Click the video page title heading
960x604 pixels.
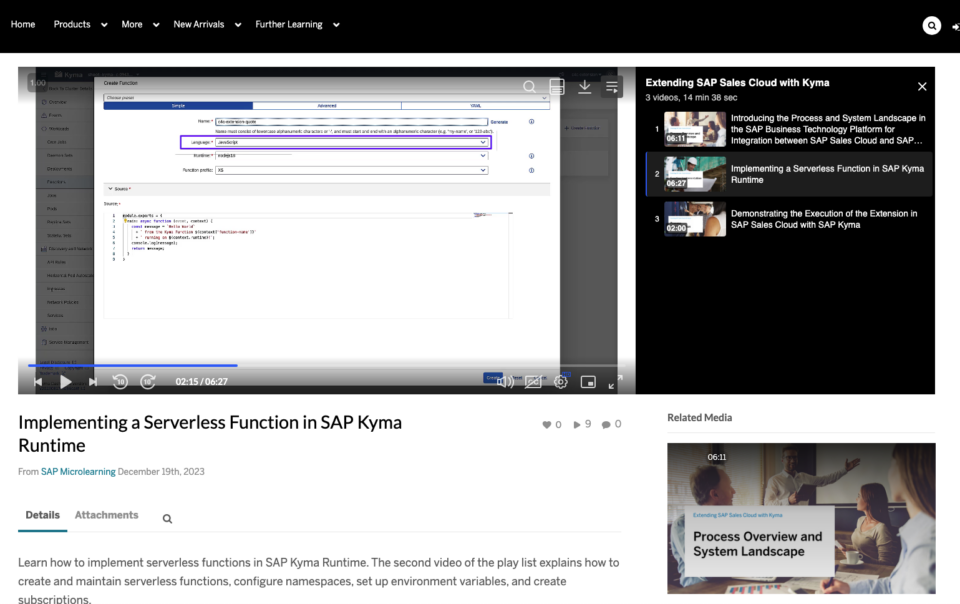(210, 434)
